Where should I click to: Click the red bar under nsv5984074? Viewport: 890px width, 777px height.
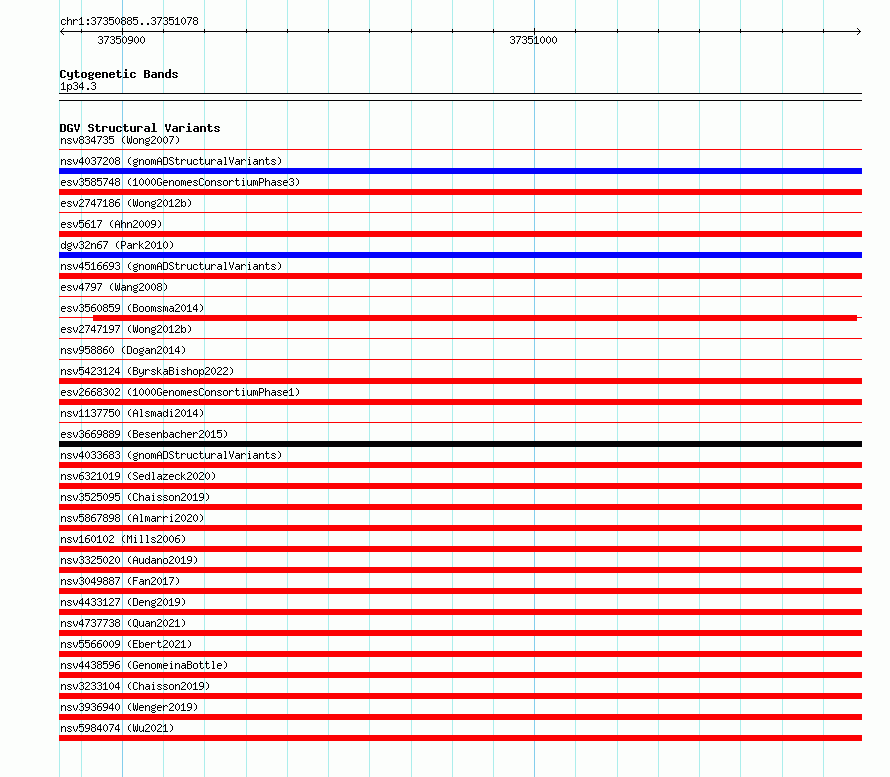coord(460,738)
